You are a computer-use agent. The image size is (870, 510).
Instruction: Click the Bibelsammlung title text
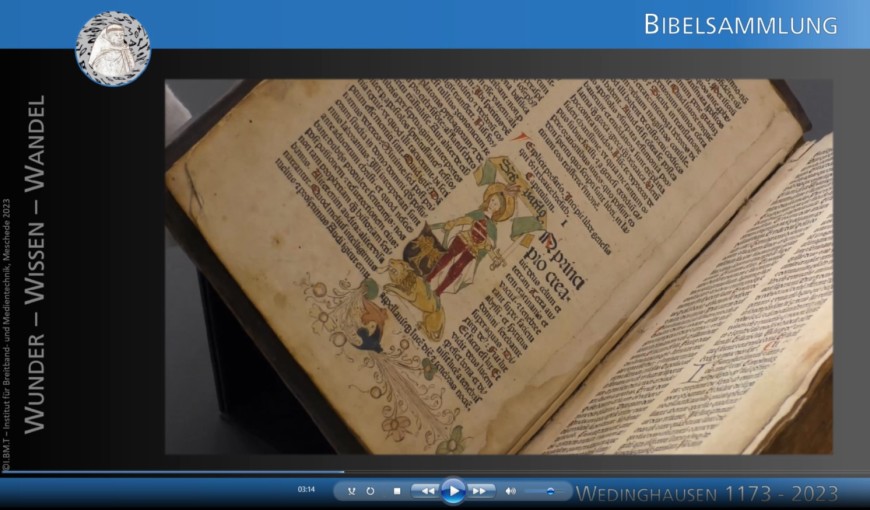[x=740, y=24]
